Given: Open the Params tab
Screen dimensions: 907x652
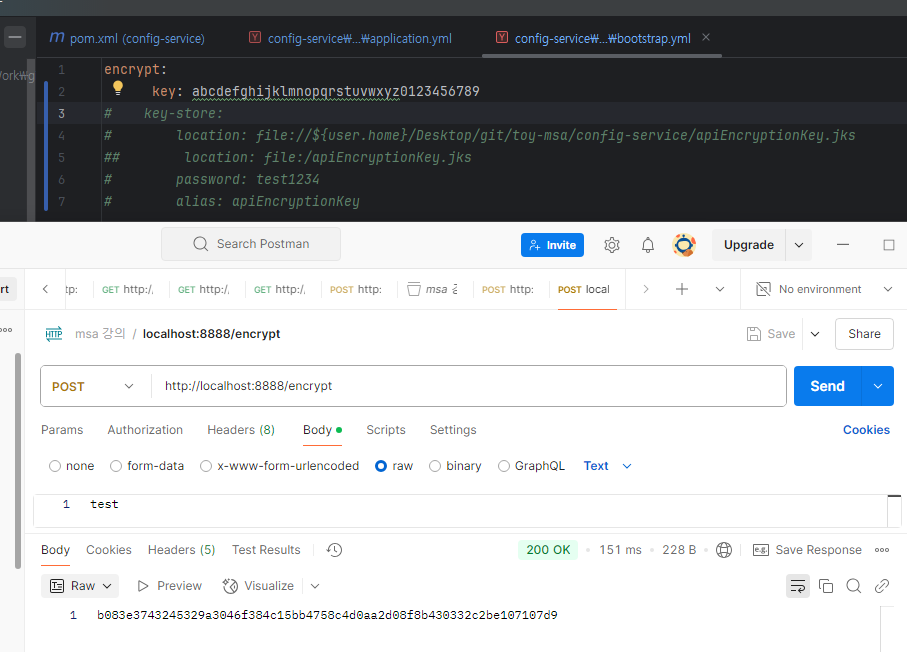Looking at the screenshot, I should (62, 430).
